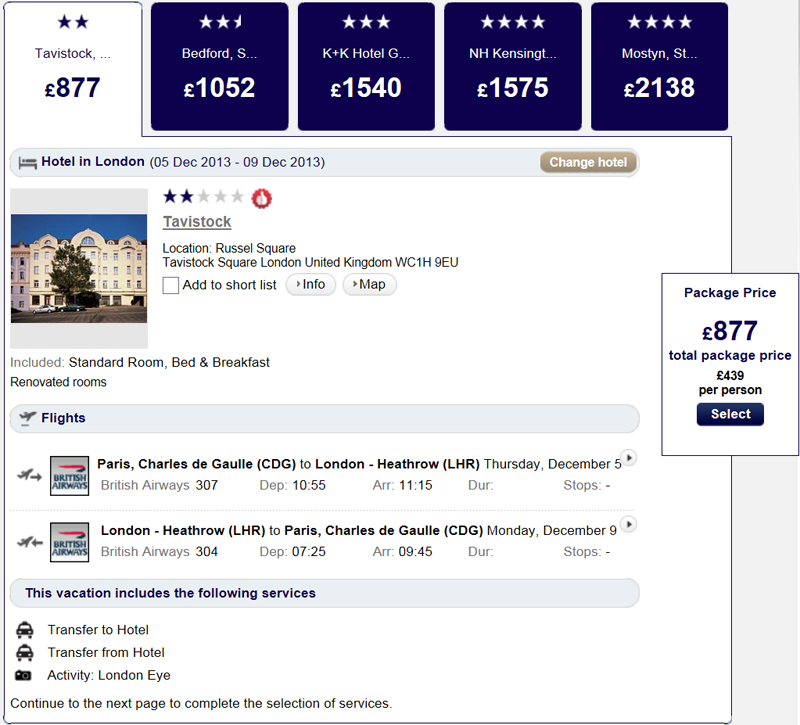
Task: Click British Airways logo for flight 307
Action: click(x=69, y=476)
